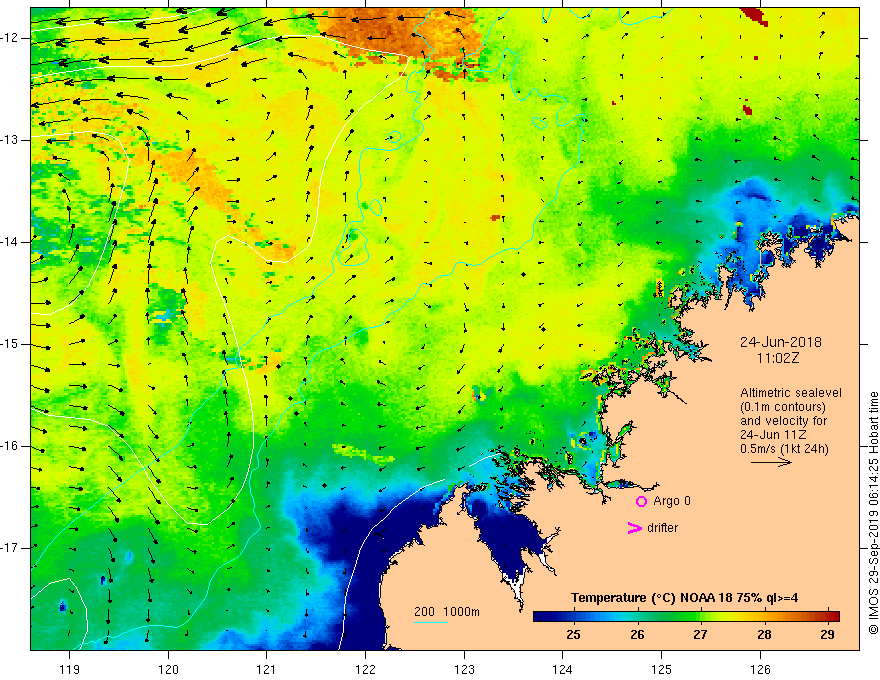Click the latitude axis label -16
This screenshot has height=680, width=880.
[11, 446]
